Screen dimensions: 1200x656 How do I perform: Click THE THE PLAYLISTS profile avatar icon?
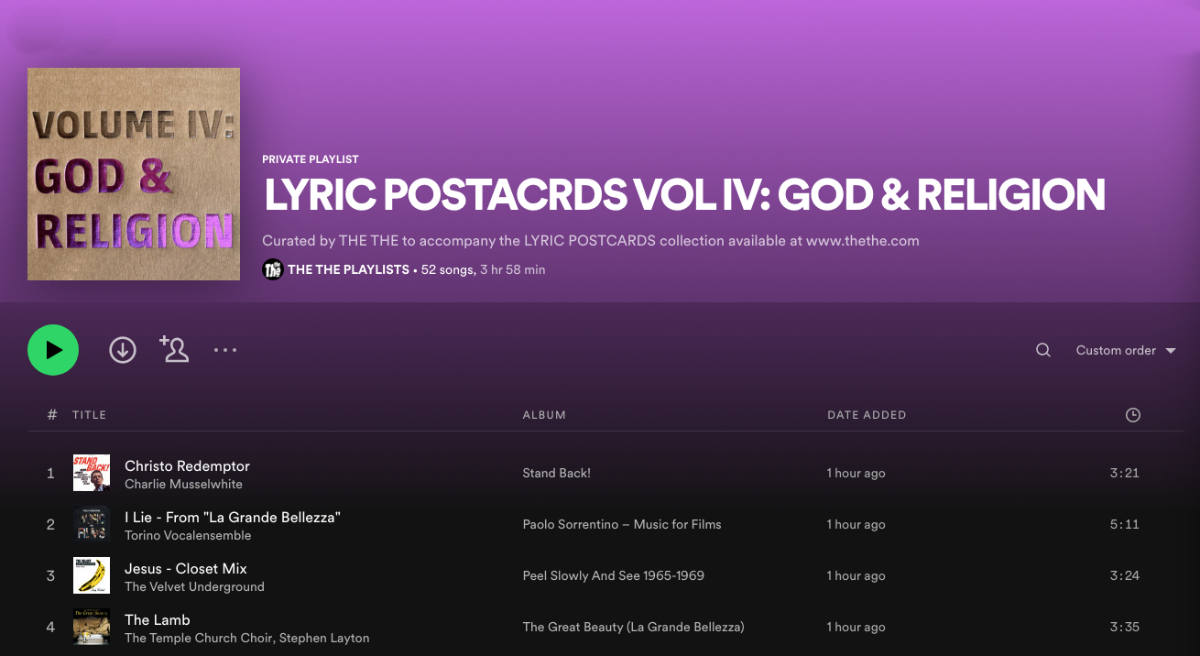coord(272,269)
